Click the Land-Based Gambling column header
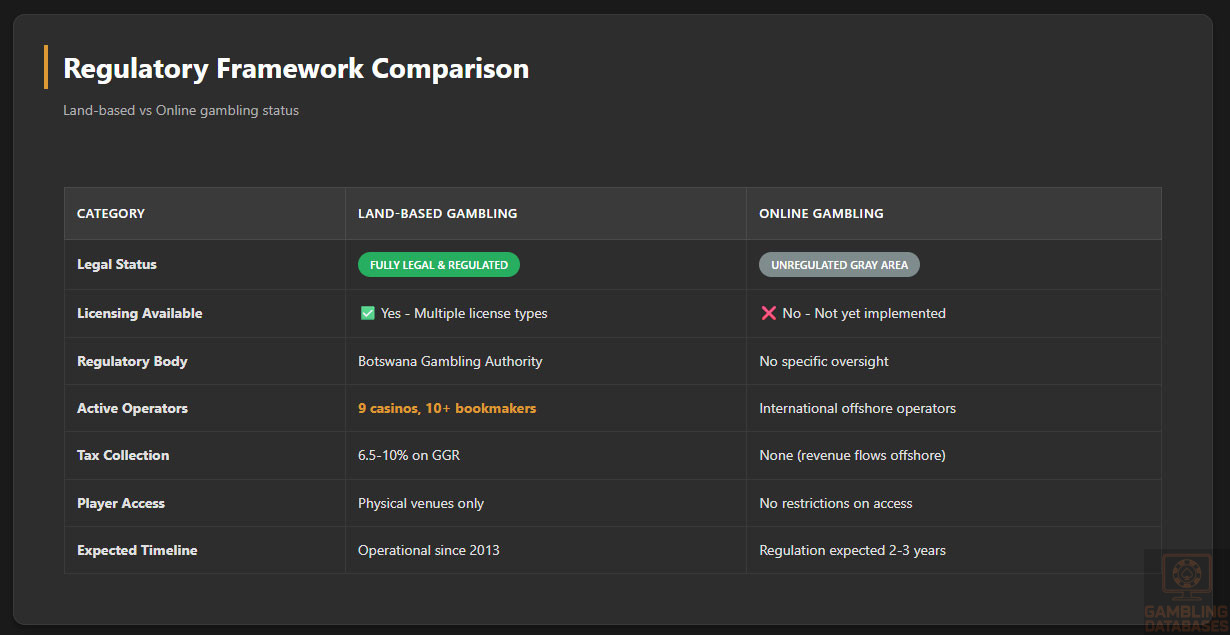The height and width of the screenshot is (635, 1230). point(437,213)
